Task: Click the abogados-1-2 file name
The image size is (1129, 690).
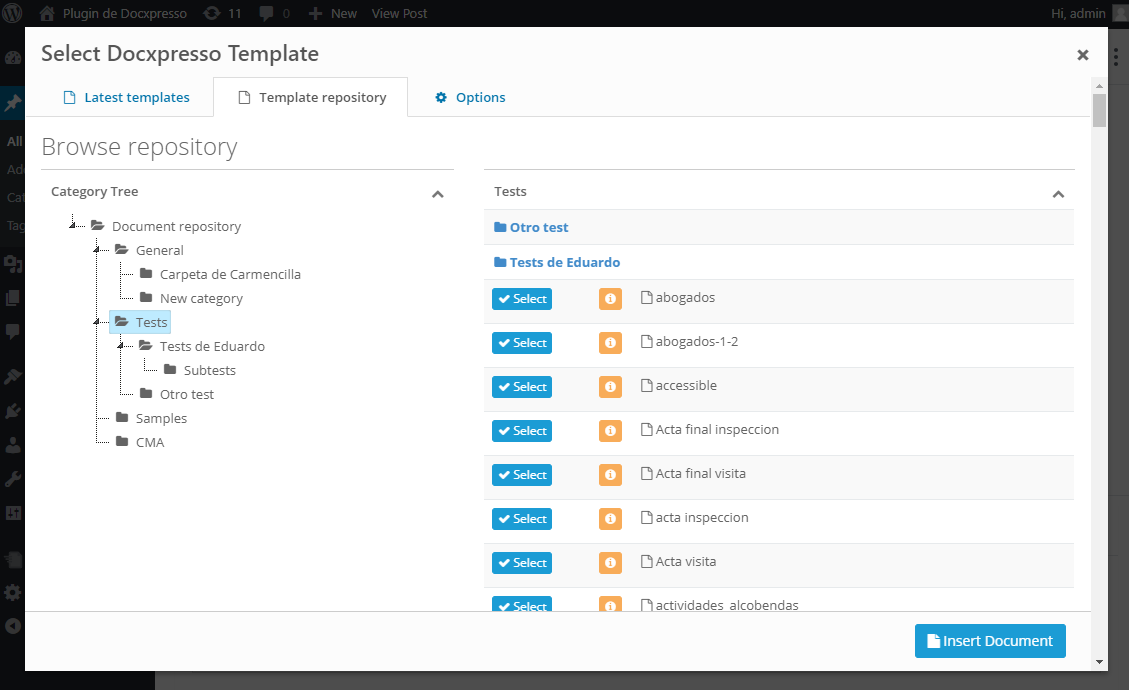Action: click(x=696, y=341)
